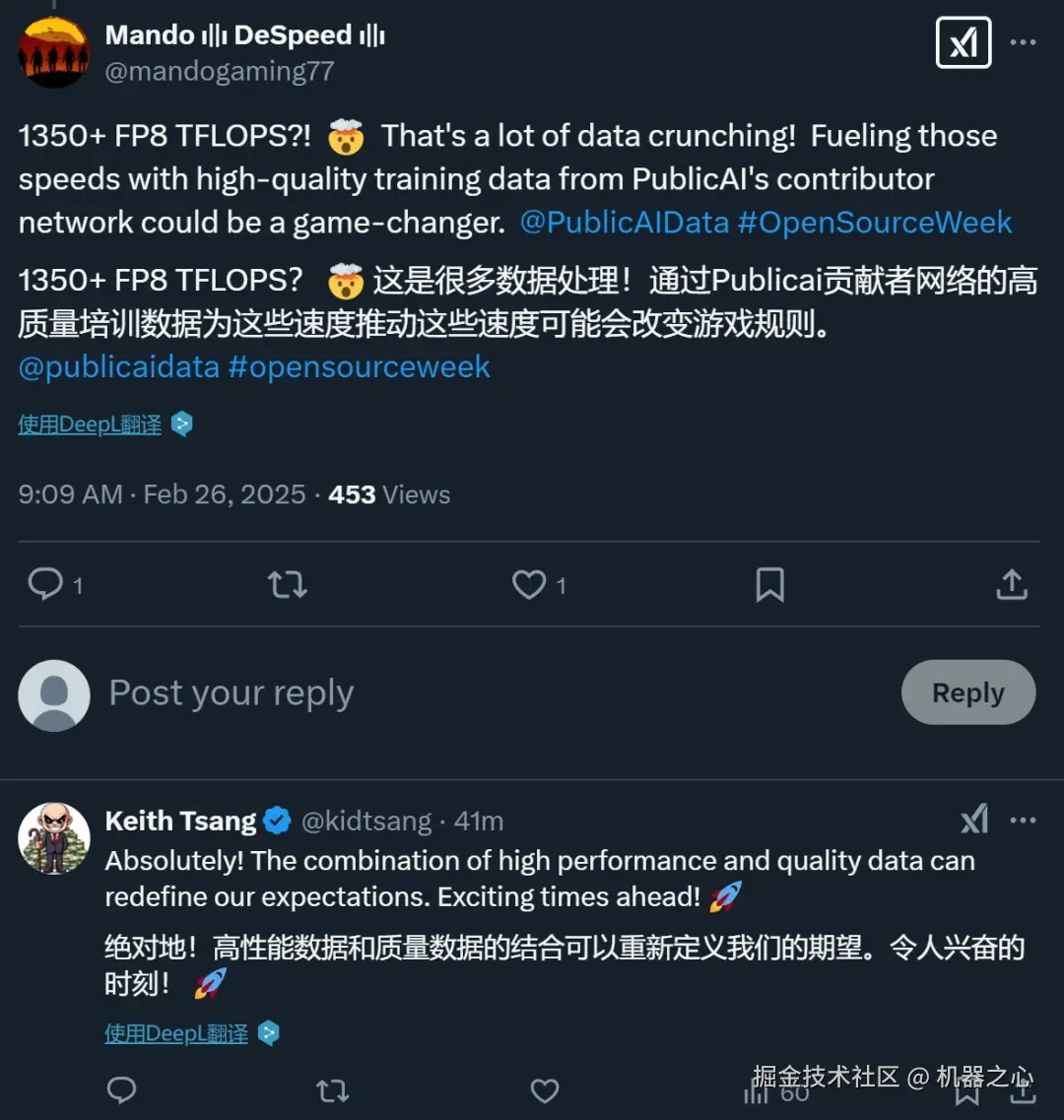This screenshot has width=1064, height=1120.
Task: Open the 453 Views count on main post
Action: coord(389,494)
